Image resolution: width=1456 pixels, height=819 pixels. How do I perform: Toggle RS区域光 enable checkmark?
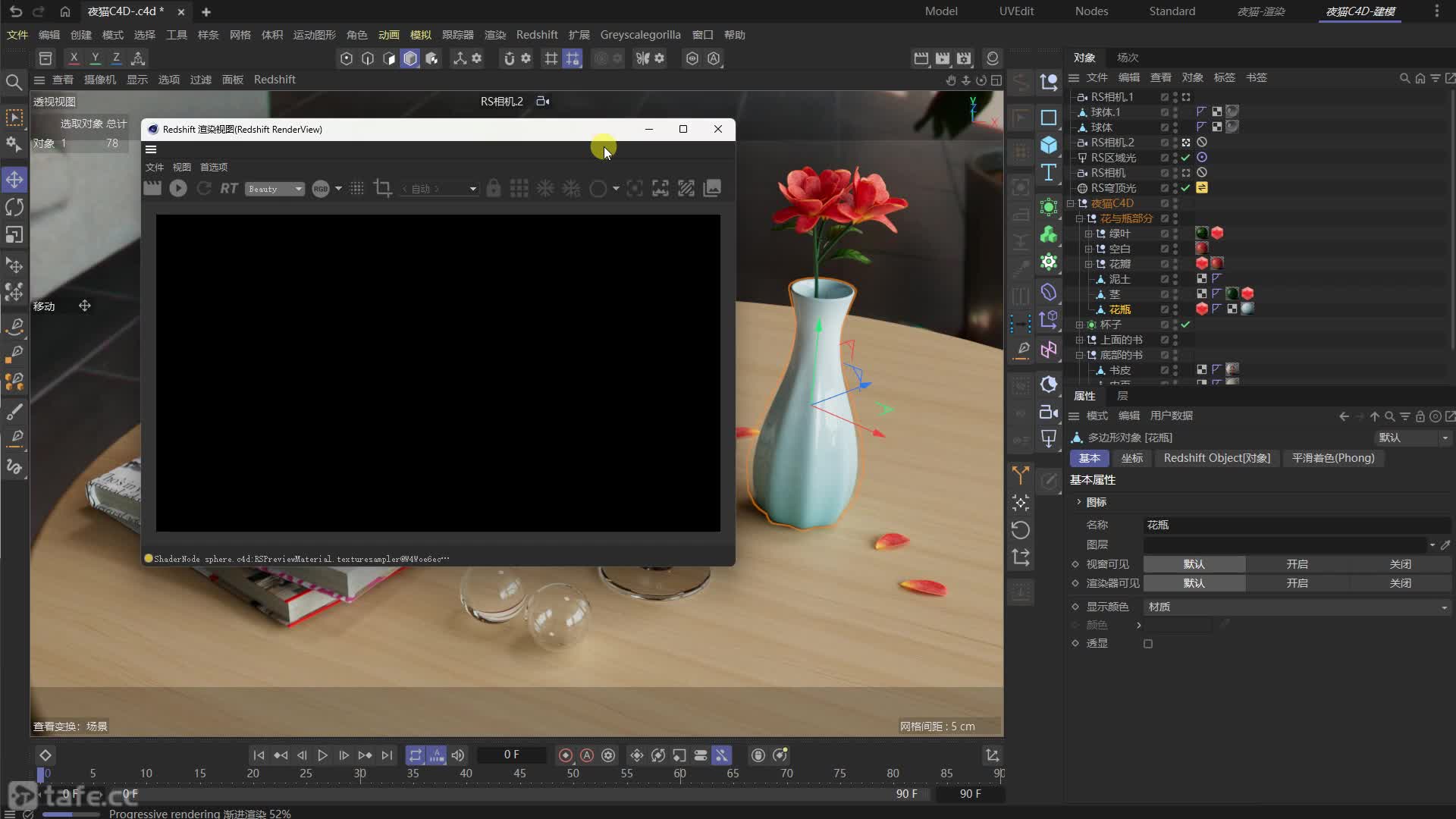pos(1185,158)
